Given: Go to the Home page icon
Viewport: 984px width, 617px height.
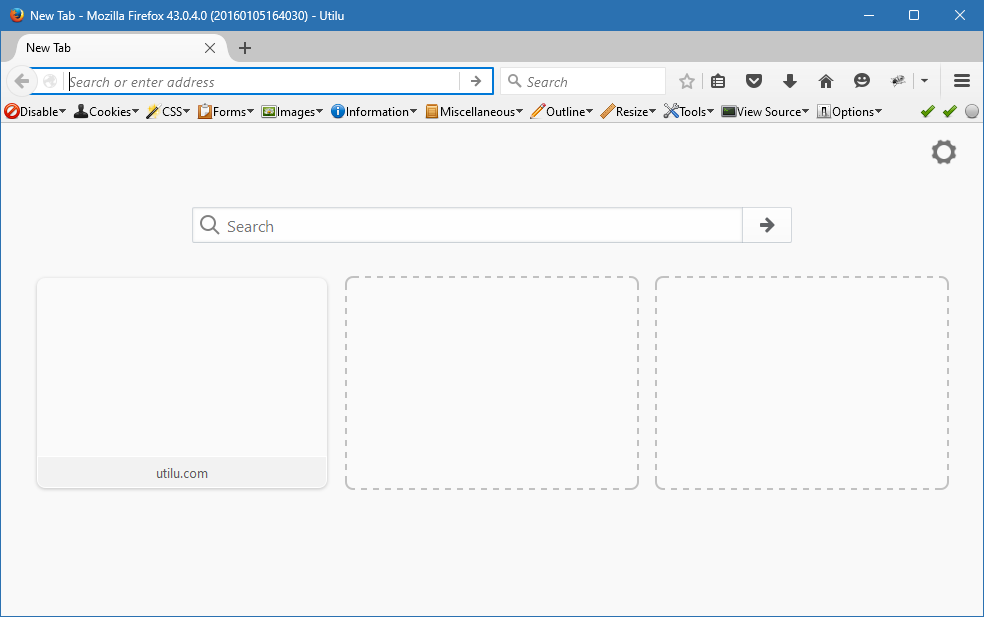Looking at the screenshot, I should 826,81.
